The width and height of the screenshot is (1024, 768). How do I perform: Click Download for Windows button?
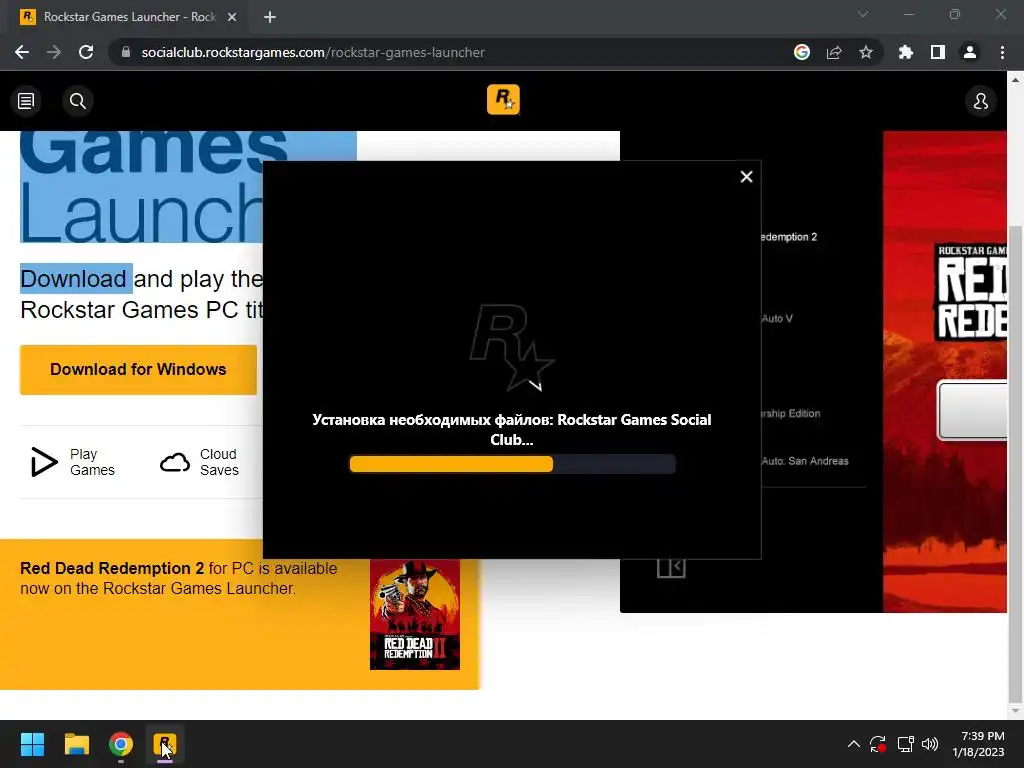(x=138, y=370)
